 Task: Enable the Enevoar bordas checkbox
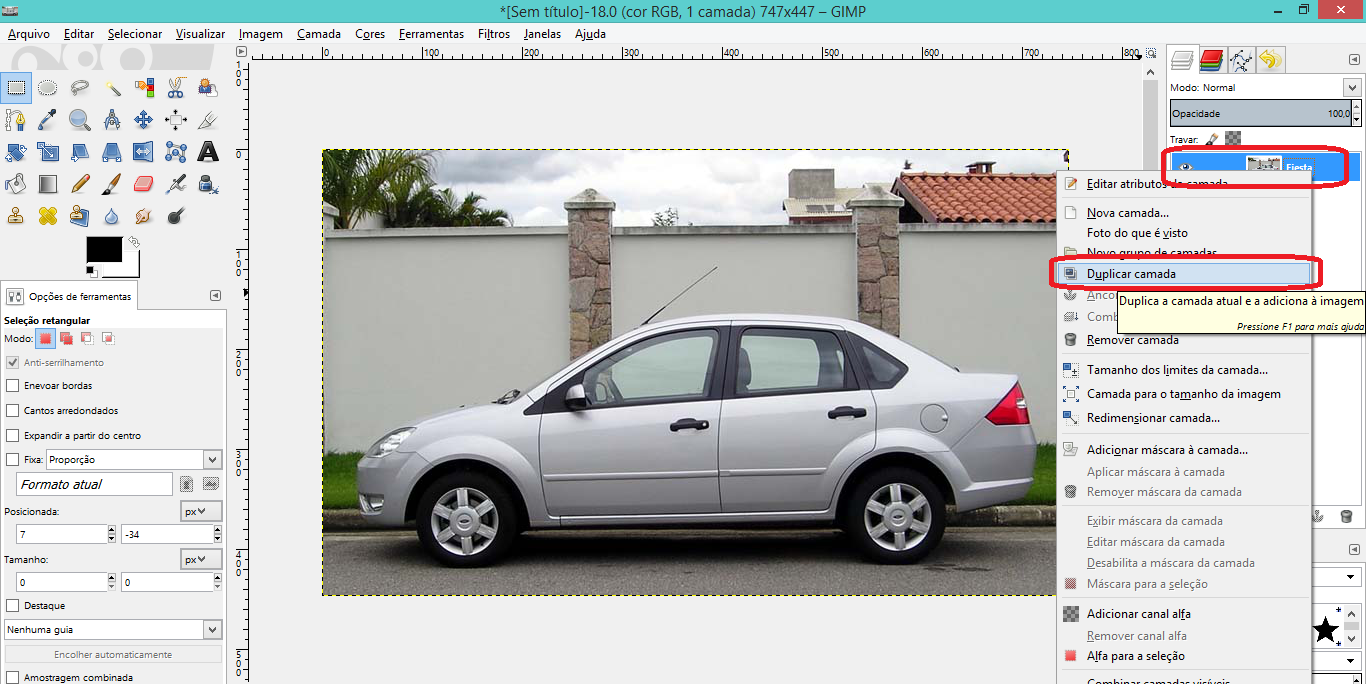(x=13, y=386)
